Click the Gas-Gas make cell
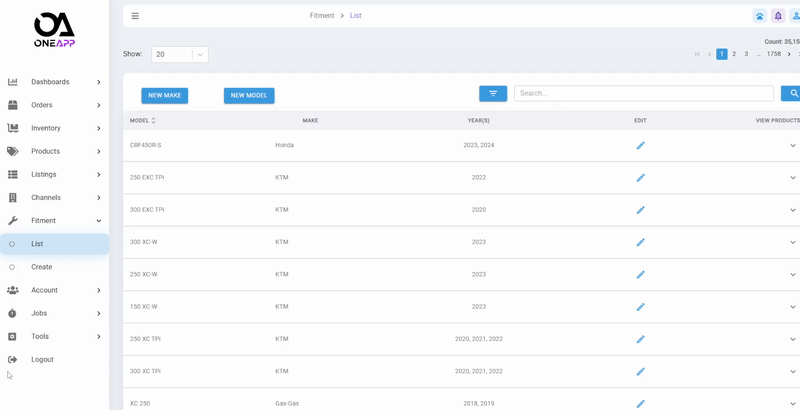This screenshot has height=410, width=800. coord(287,403)
